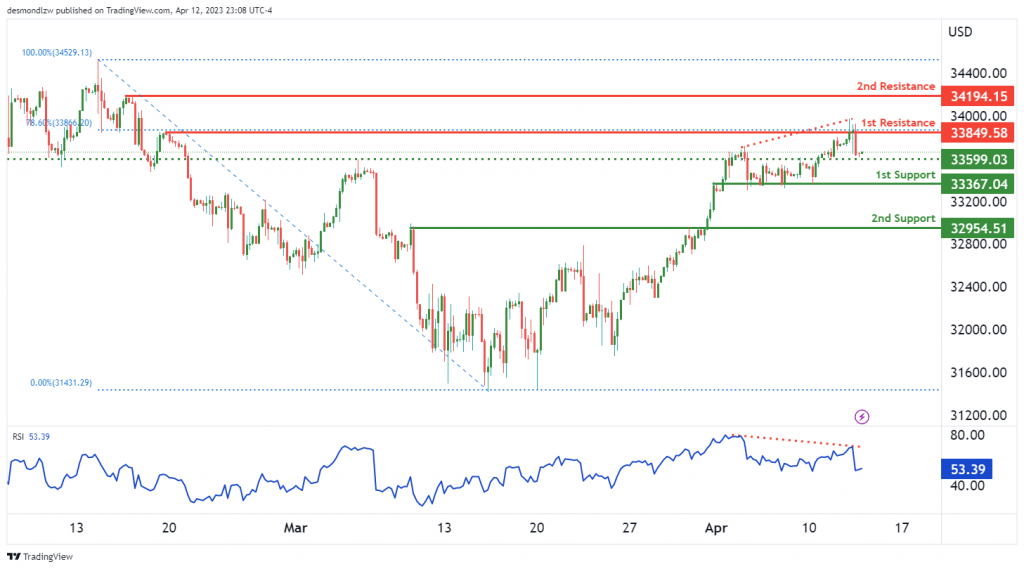Click the TradingView logo at bottom left
Viewport: 1024px width, 569px height.
click(x=14, y=557)
